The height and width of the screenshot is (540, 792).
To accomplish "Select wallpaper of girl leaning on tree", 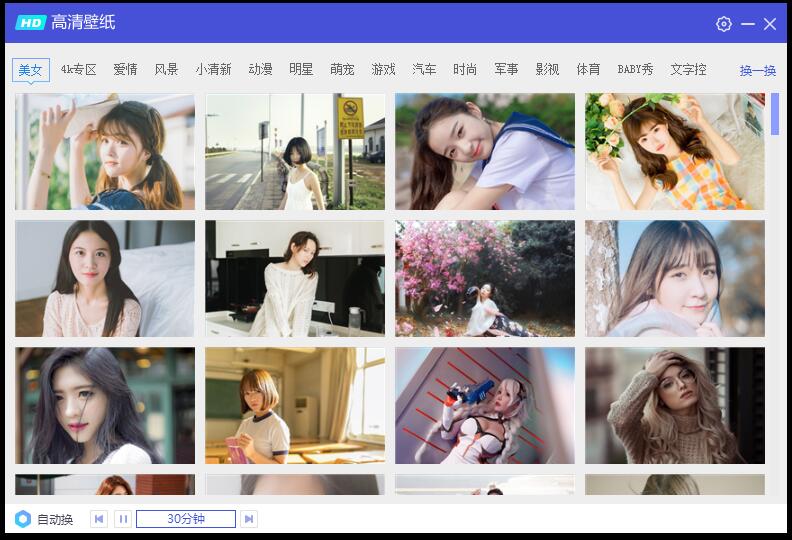I will 675,278.
